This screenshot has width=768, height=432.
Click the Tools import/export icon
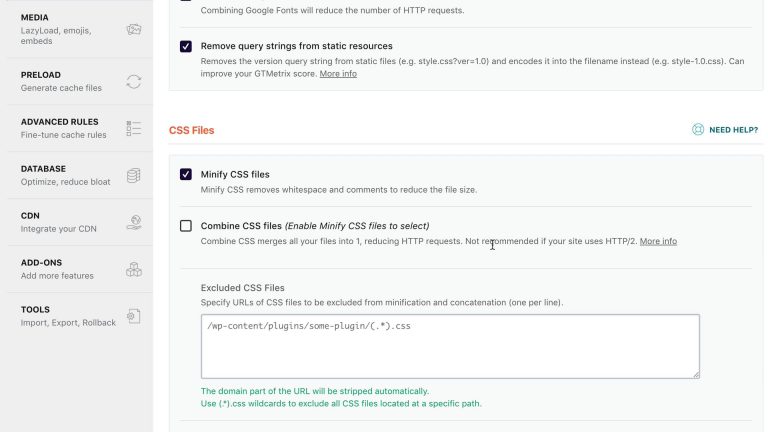[134, 316]
